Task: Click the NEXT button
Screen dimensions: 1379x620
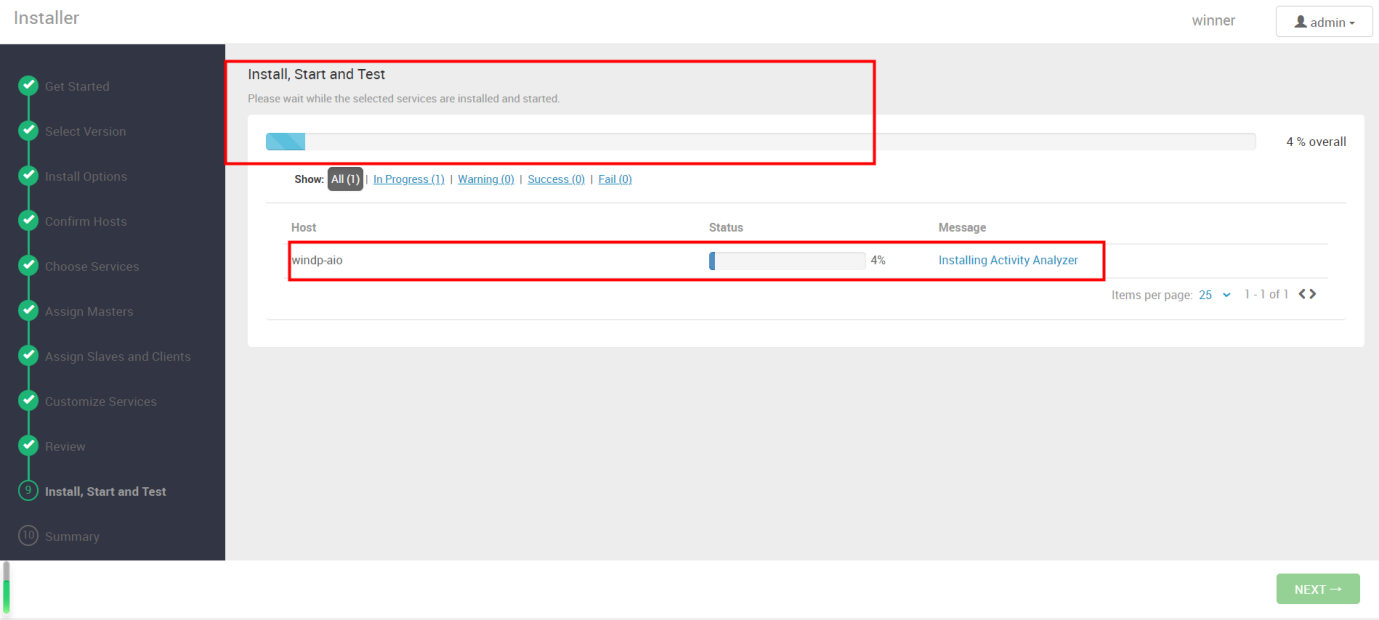Action: [x=1318, y=589]
